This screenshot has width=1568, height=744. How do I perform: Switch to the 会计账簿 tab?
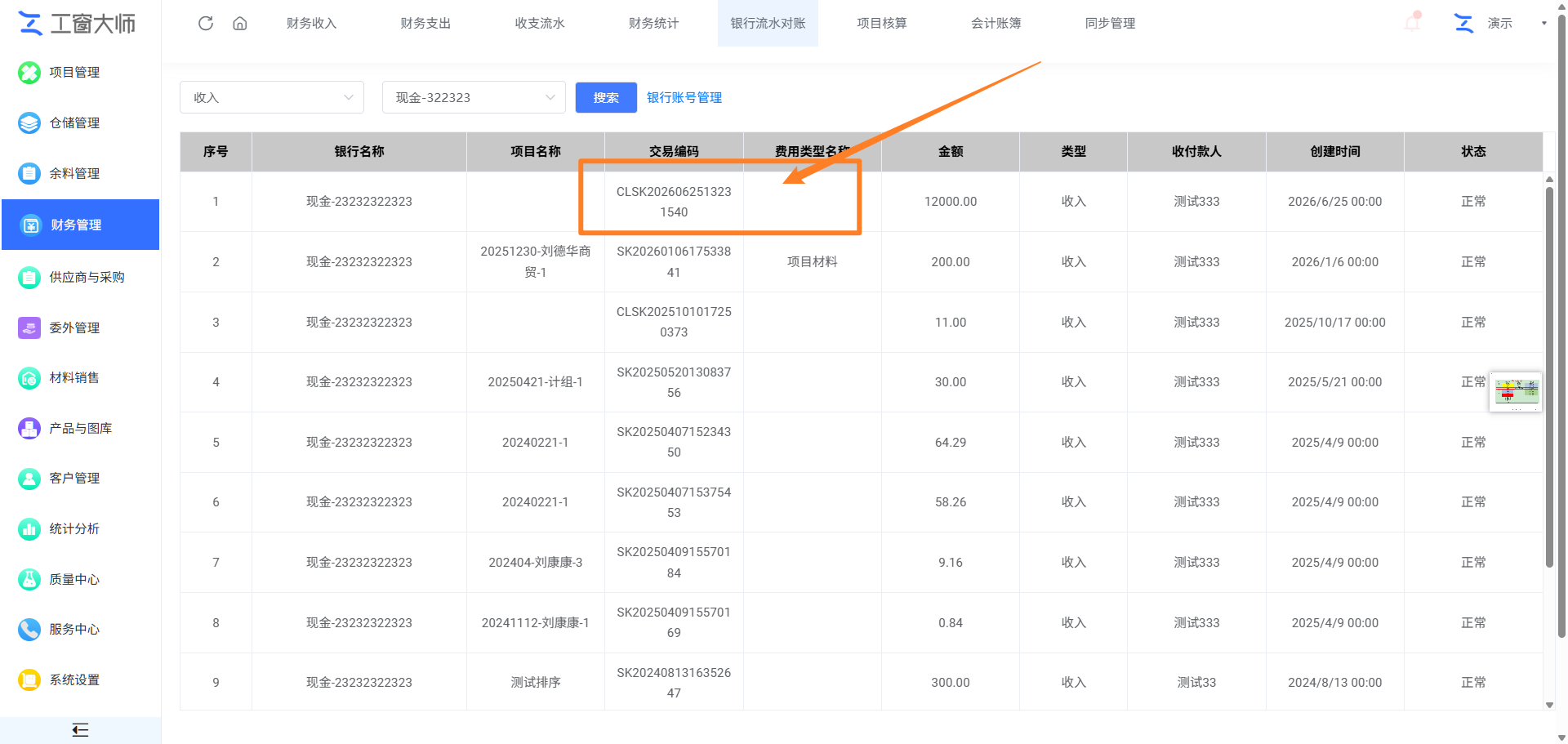click(x=996, y=23)
